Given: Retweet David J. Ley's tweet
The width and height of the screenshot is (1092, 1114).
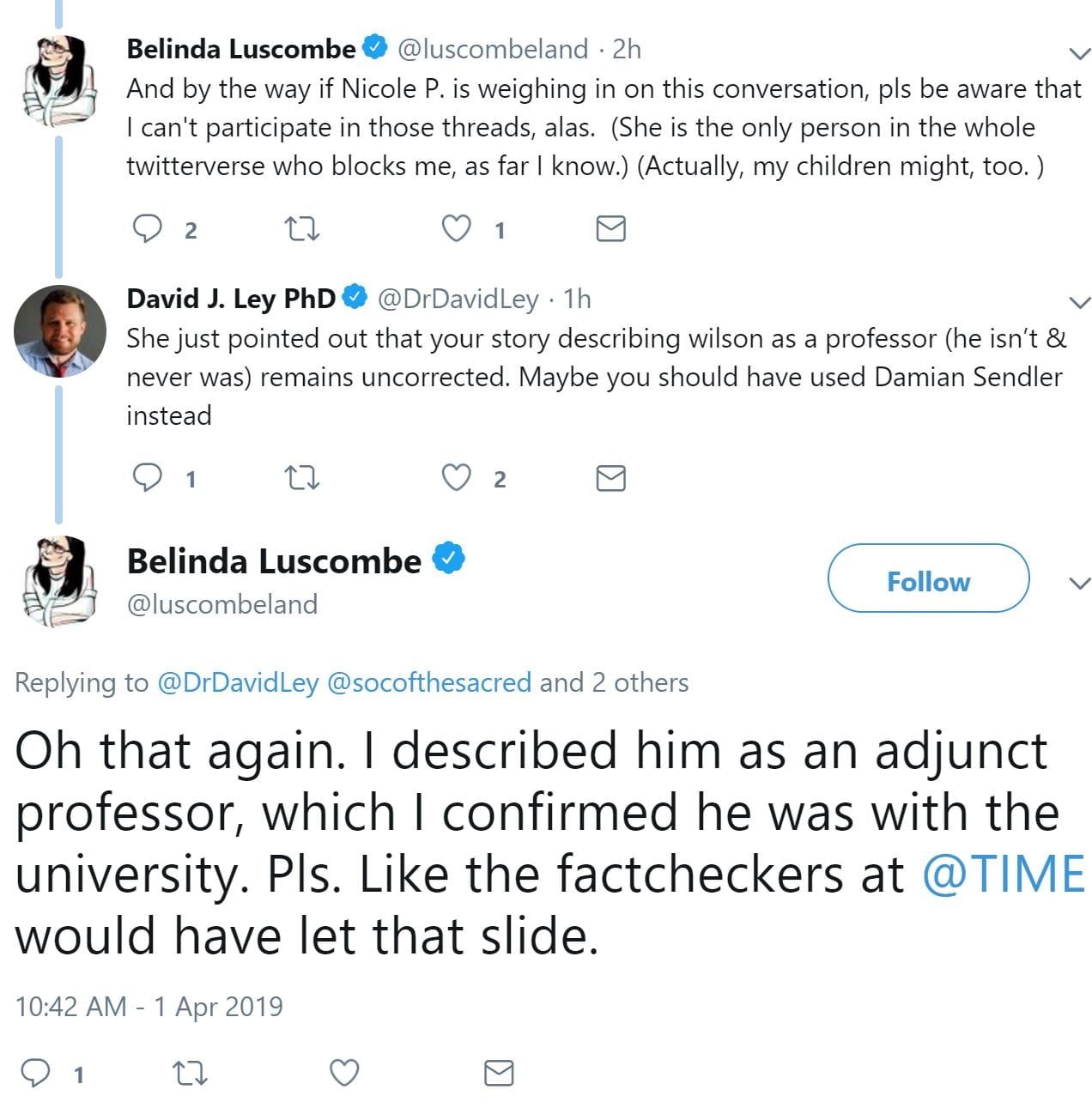Looking at the screenshot, I should [x=301, y=477].
